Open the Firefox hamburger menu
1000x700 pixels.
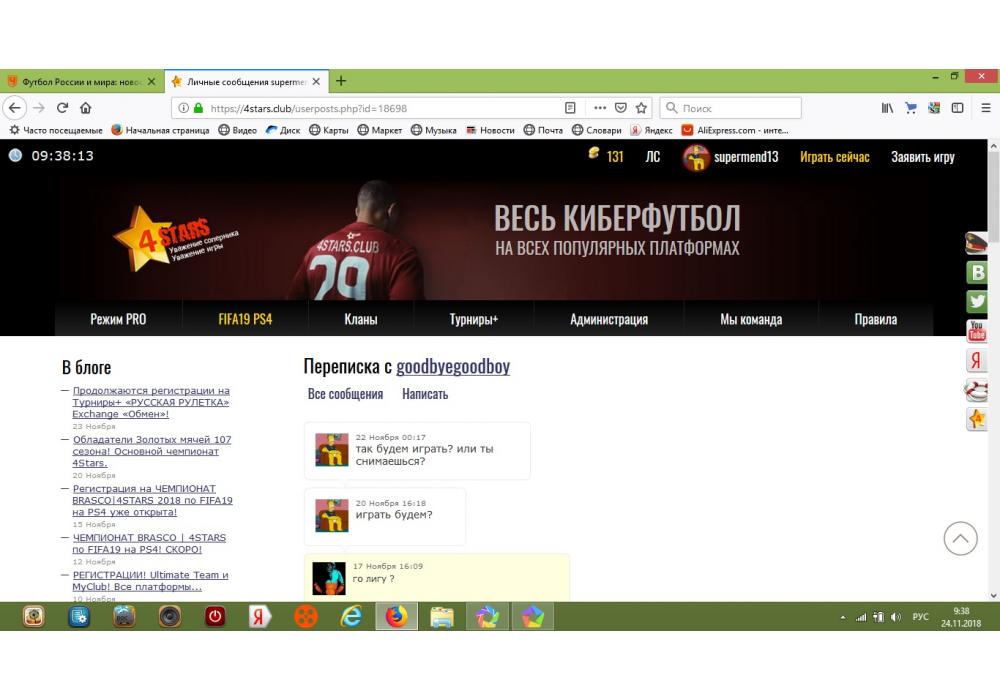coord(985,108)
